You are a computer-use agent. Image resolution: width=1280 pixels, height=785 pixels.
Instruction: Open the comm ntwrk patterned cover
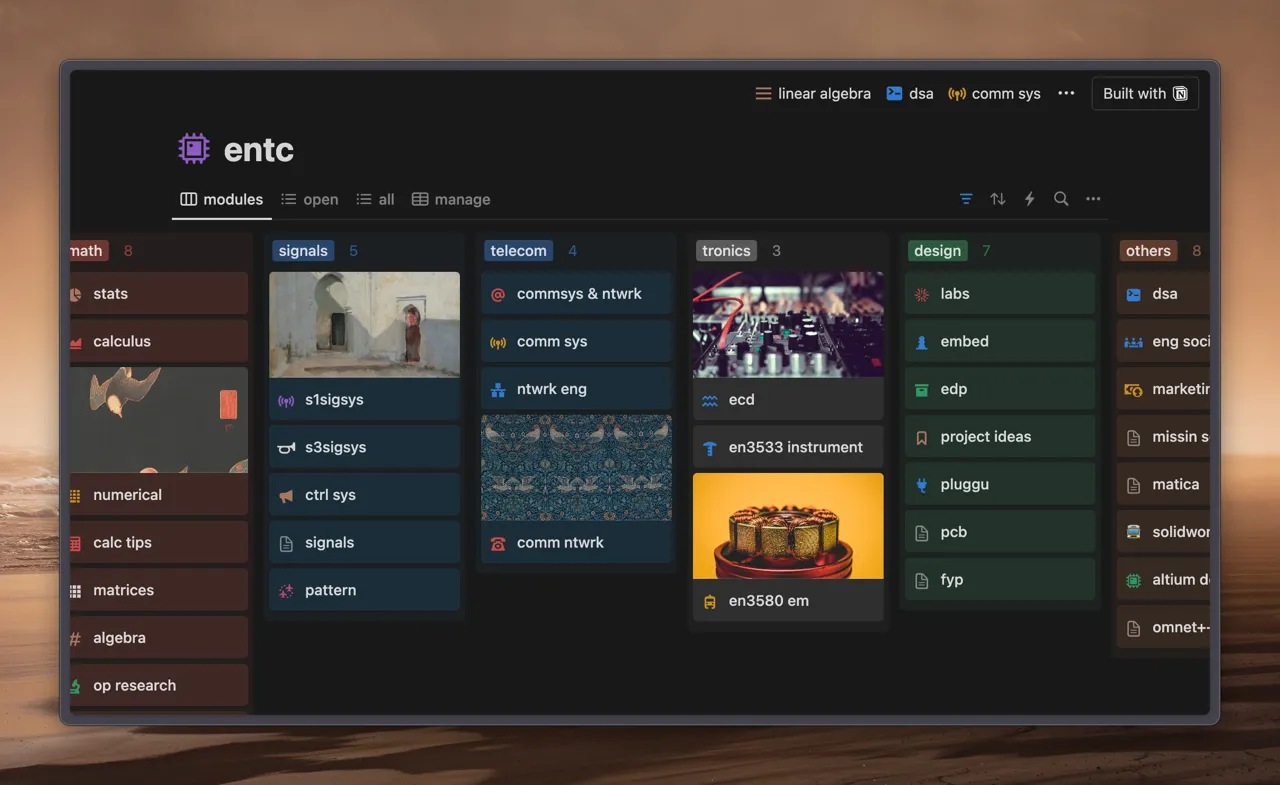pos(576,468)
